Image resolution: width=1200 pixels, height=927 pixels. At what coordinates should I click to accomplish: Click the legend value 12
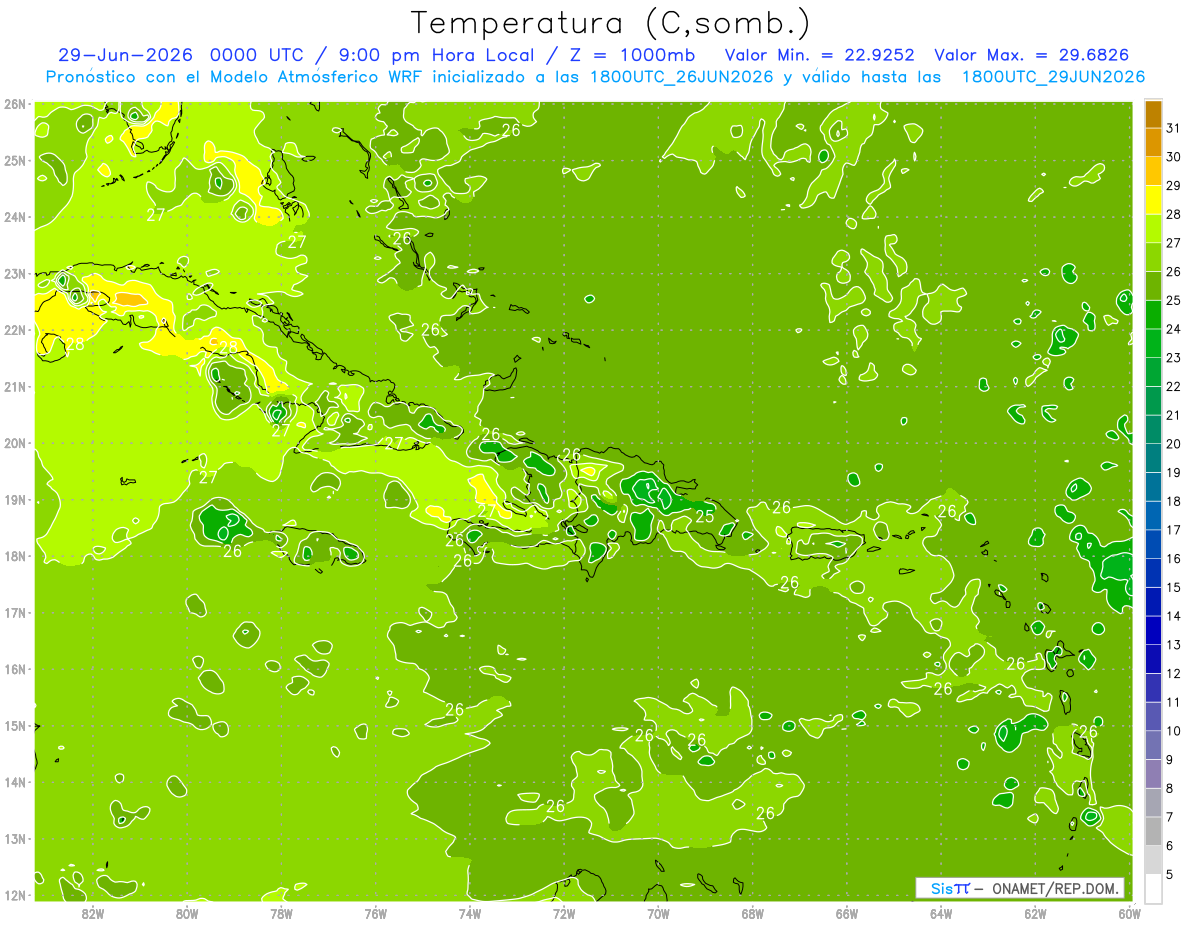click(1173, 674)
